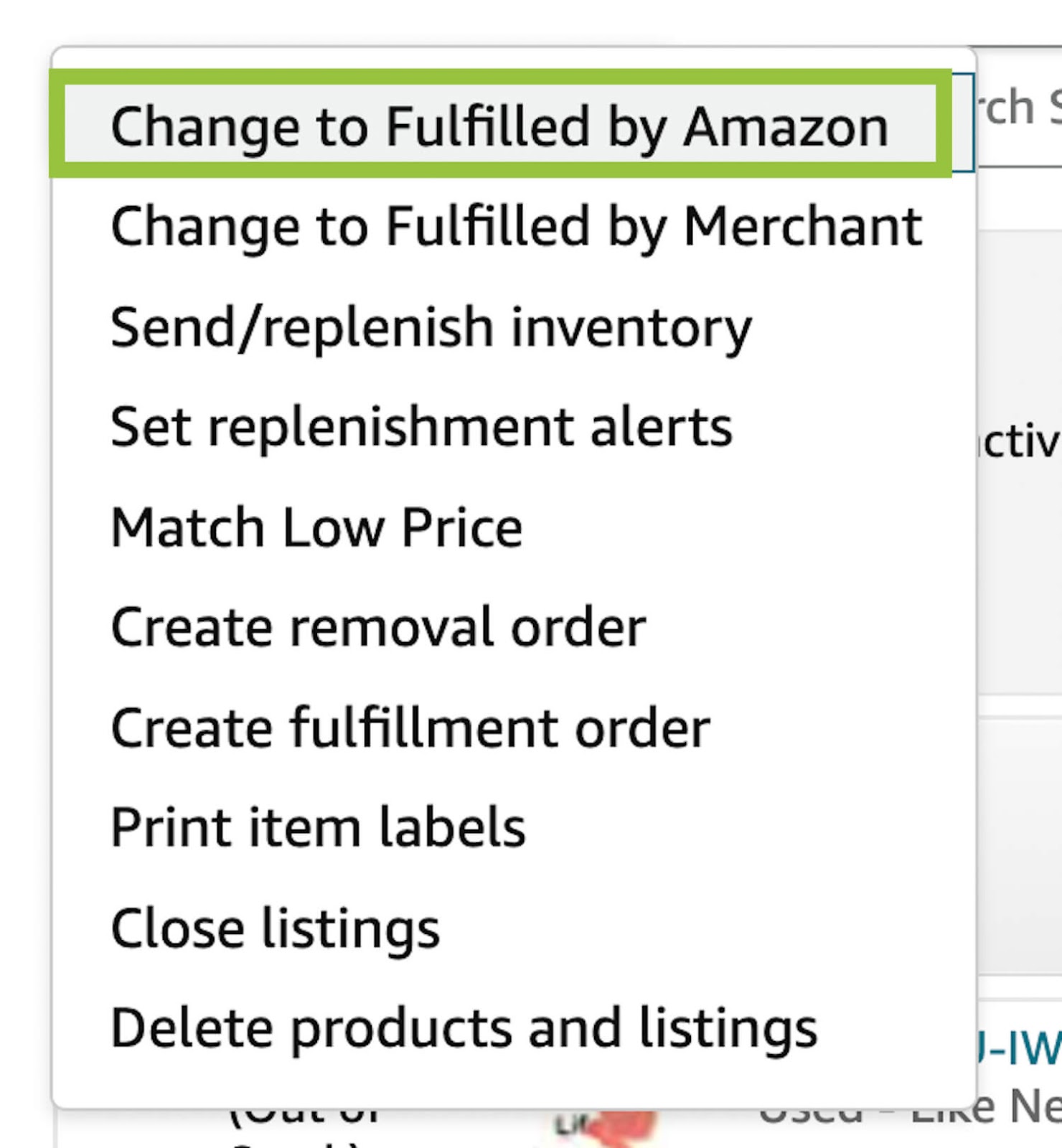Screen dimensions: 1062x1148
Task: Pick the menu entry for printing labels
Action: pos(318,827)
